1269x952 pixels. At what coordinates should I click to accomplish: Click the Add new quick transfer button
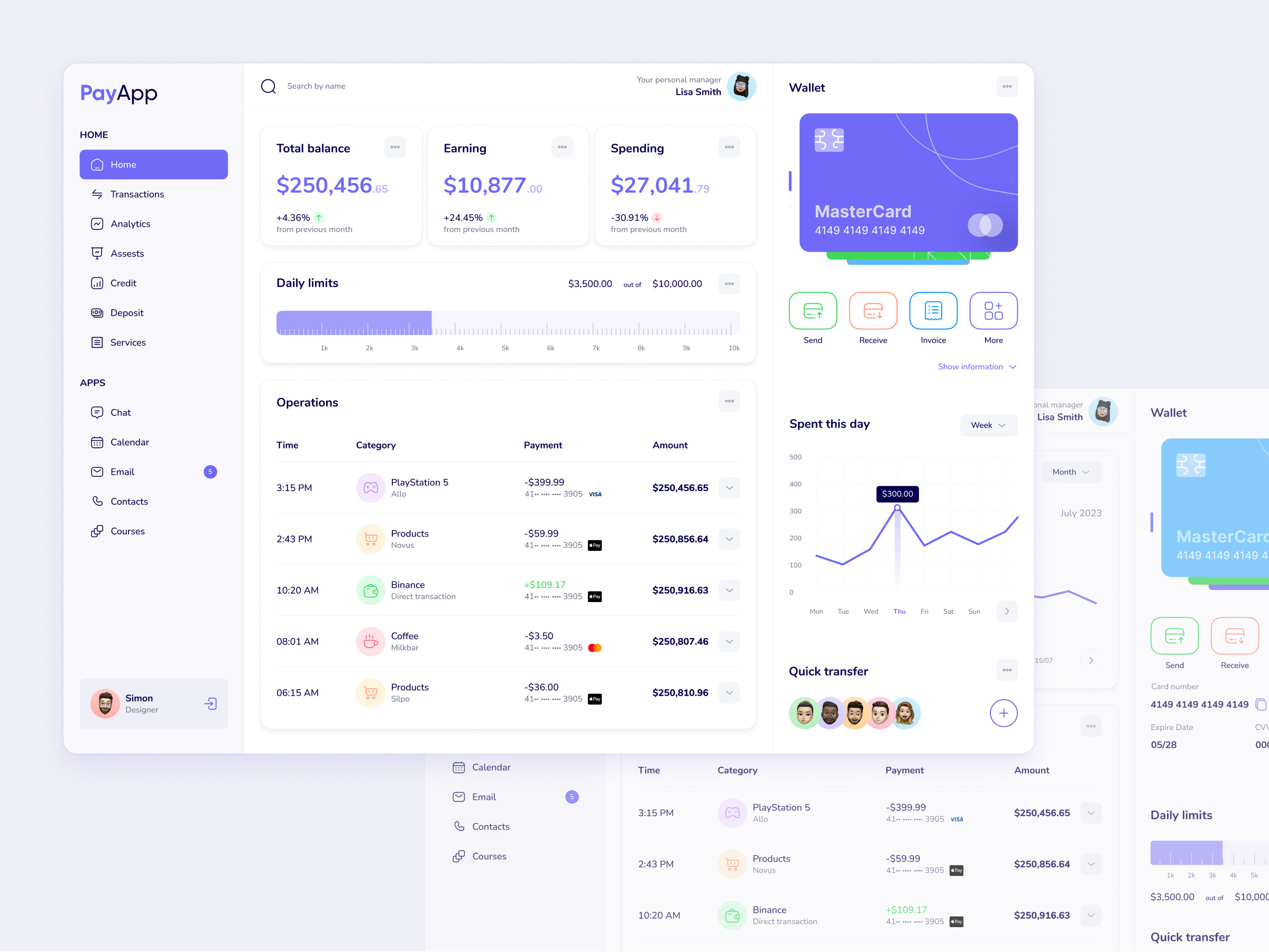(x=1003, y=711)
